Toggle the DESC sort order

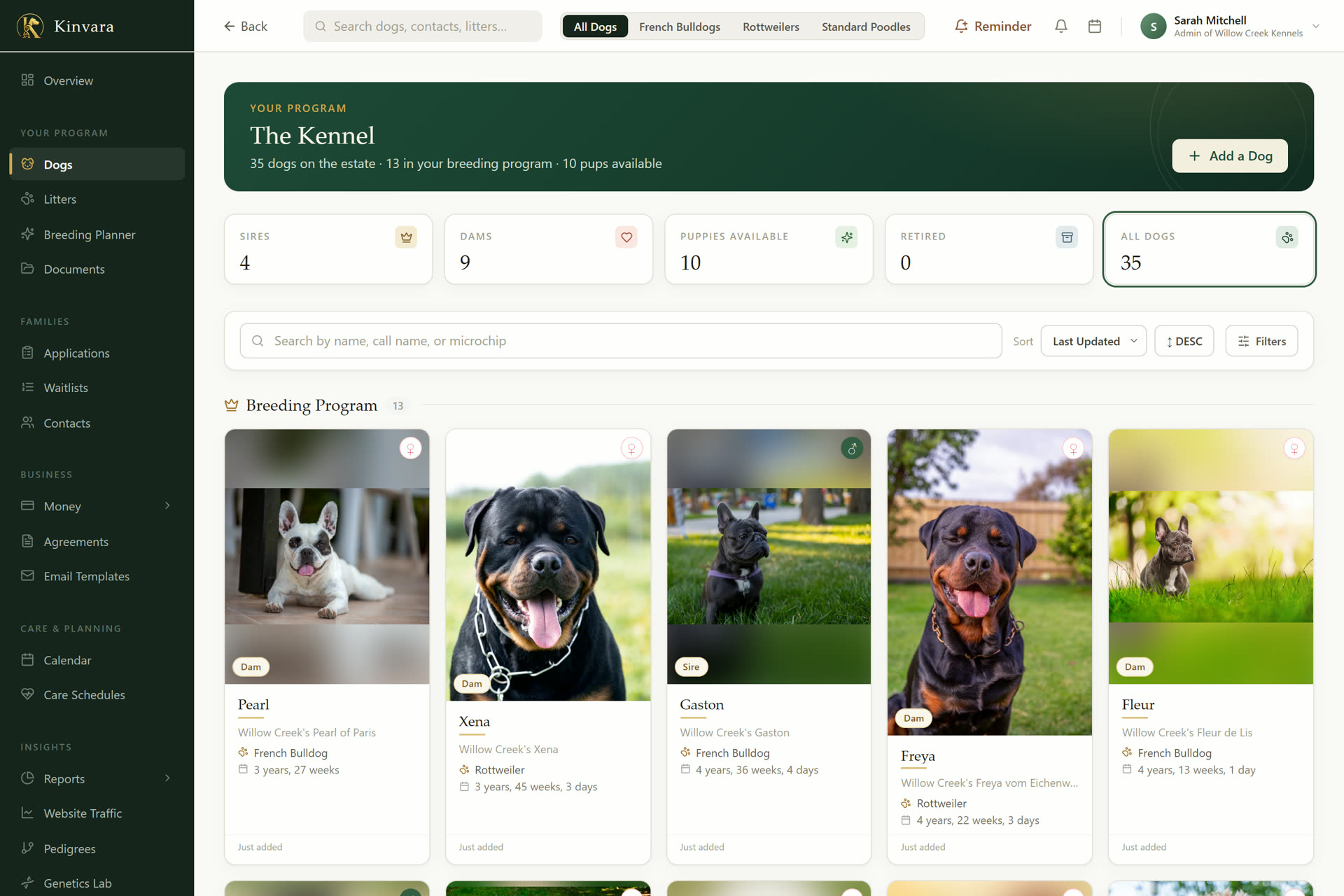click(1184, 341)
